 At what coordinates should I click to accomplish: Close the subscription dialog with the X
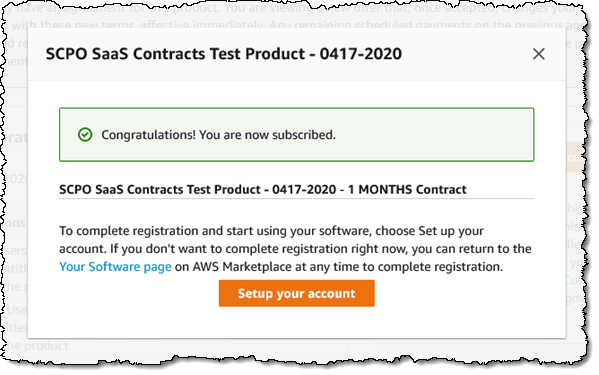point(538,54)
